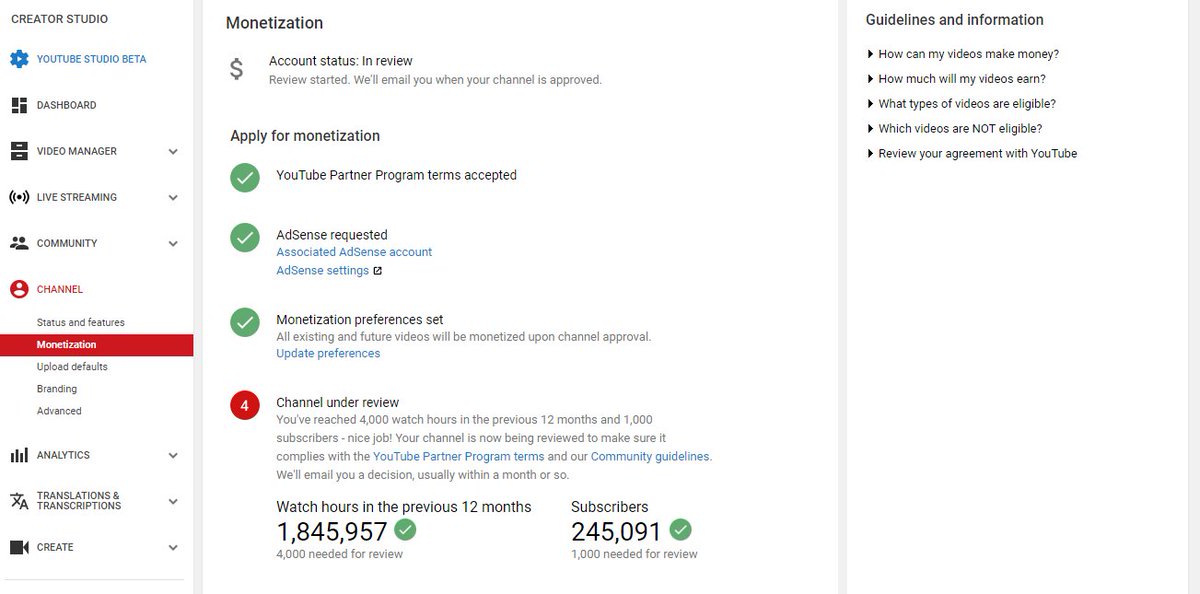Viewport: 1200px width, 594px height.
Task: Open the Associated AdSense account link
Action: [x=354, y=252]
